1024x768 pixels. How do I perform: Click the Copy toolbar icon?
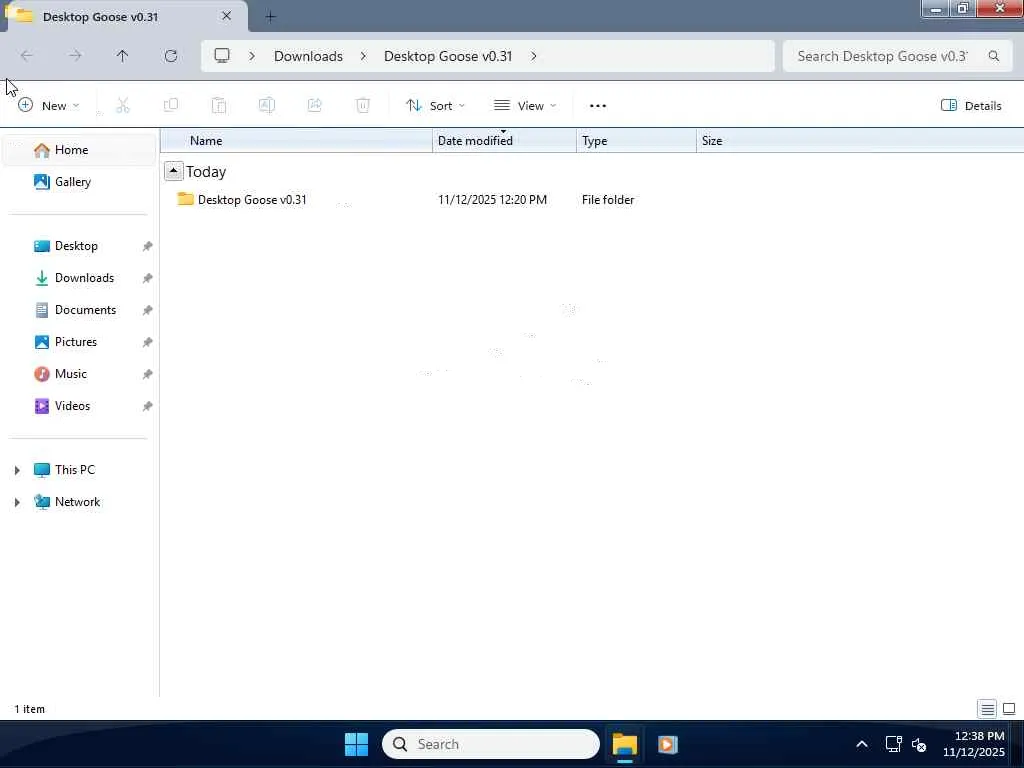pos(170,105)
